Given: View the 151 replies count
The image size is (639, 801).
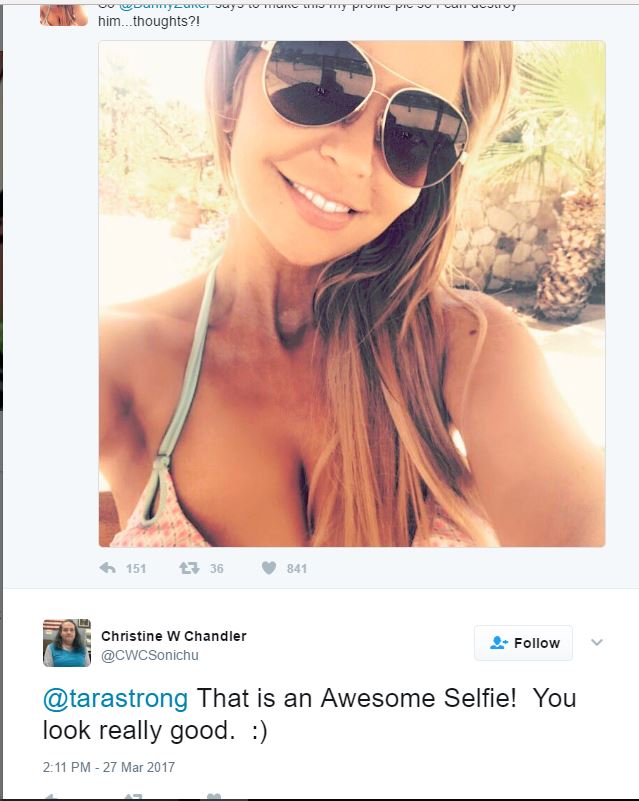Looking at the screenshot, I should point(136,569).
